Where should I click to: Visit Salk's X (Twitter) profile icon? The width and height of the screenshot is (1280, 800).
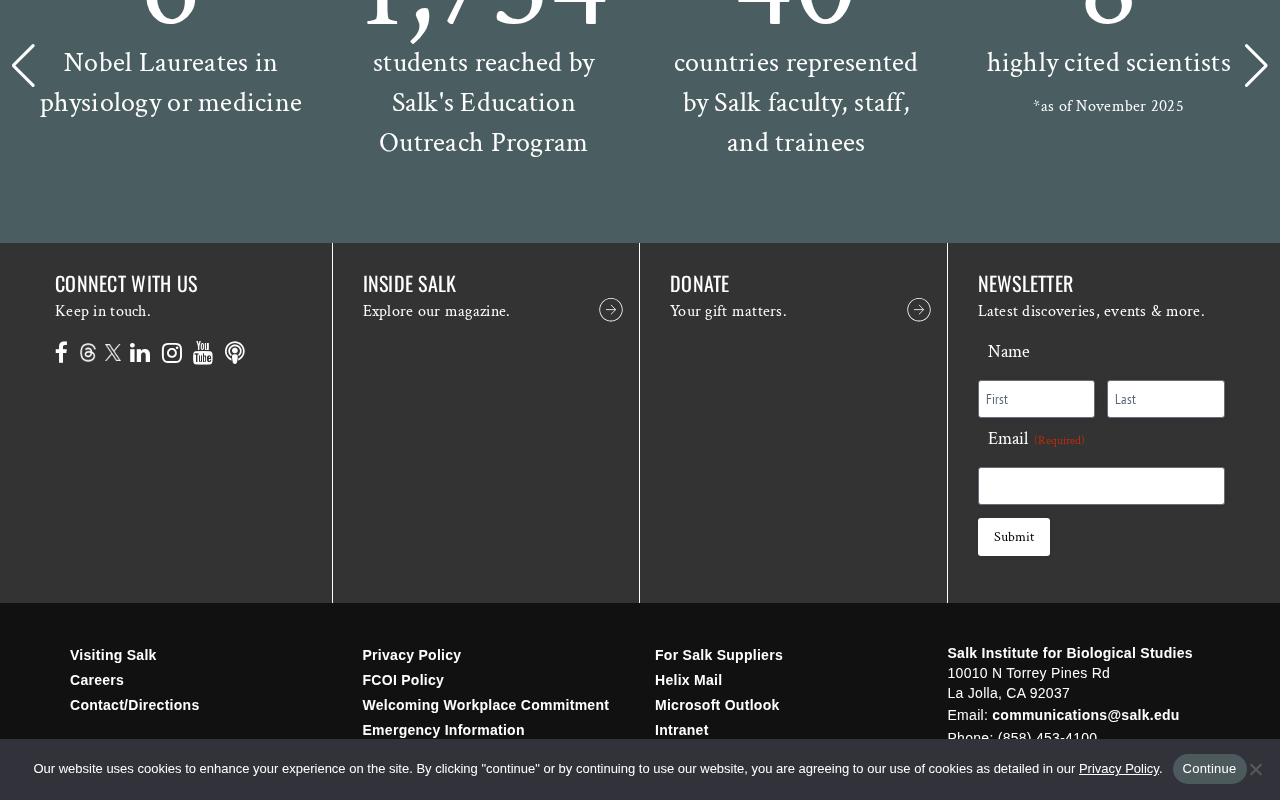click(113, 353)
